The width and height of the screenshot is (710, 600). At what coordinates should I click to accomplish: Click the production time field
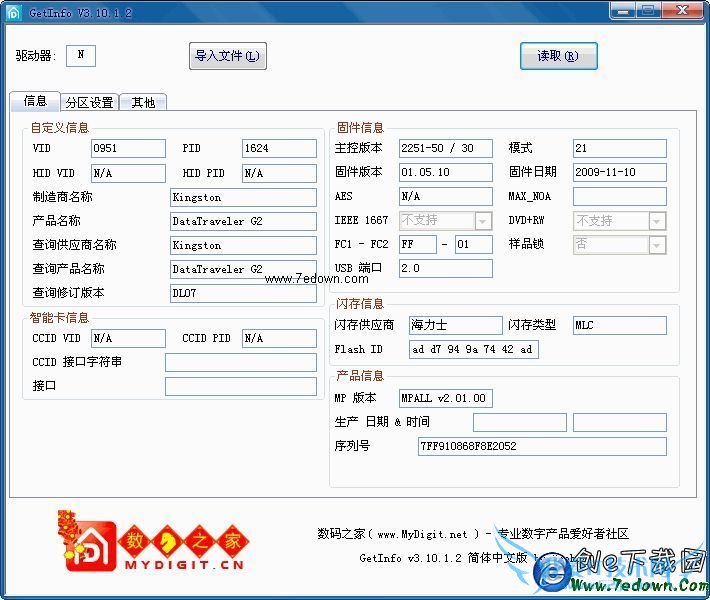click(620, 422)
